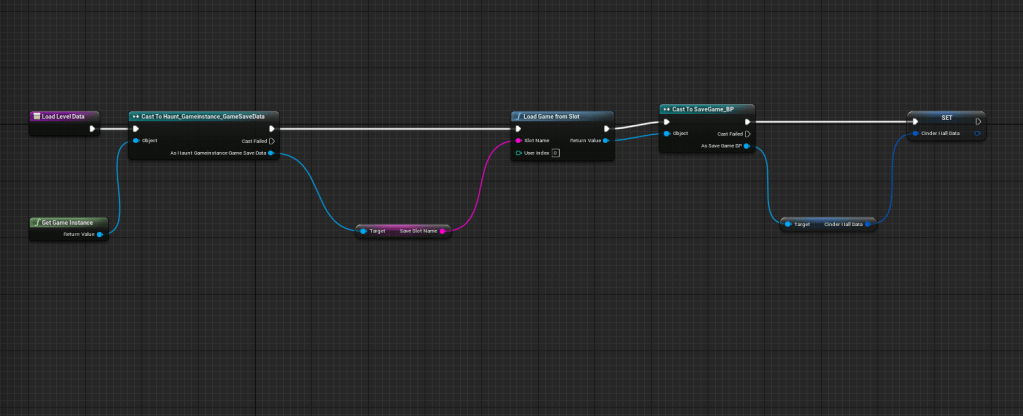Image resolution: width=1023 pixels, height=416 pixels.
Task: Click Return Value pin on Load Game from Slot
Action: coord(607,141)
